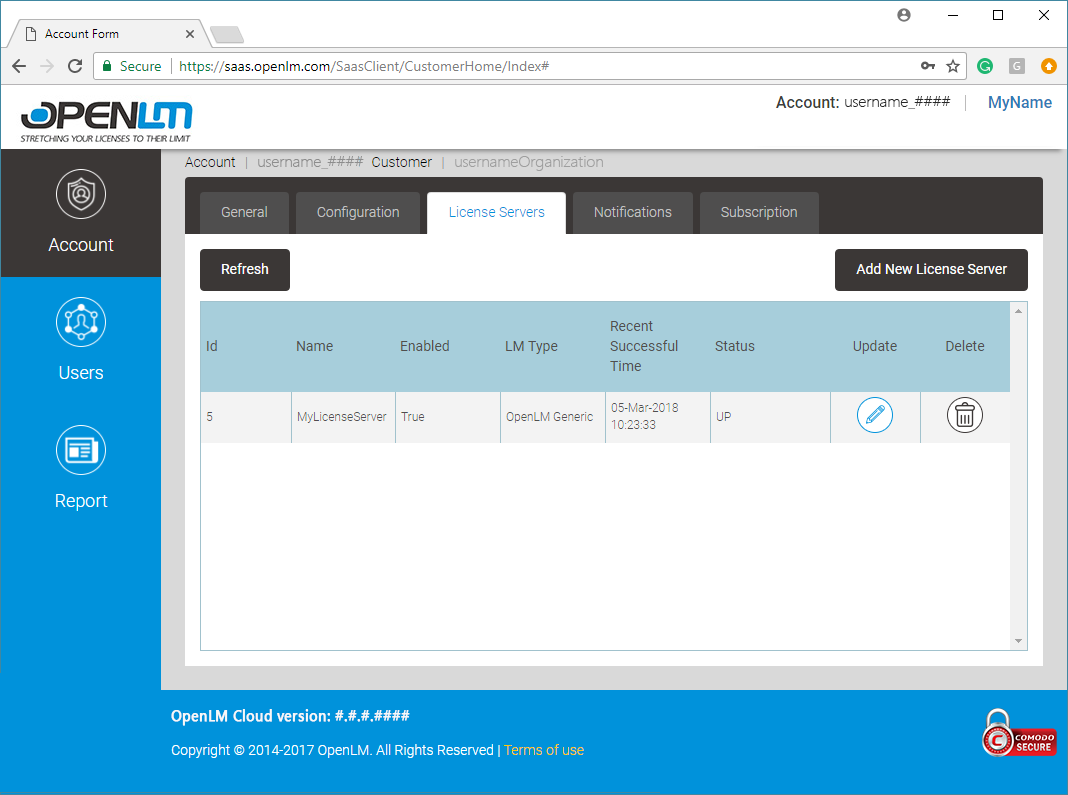
Task: Click the trash Delete icon for MyLicenseServer
Action: 964,415
